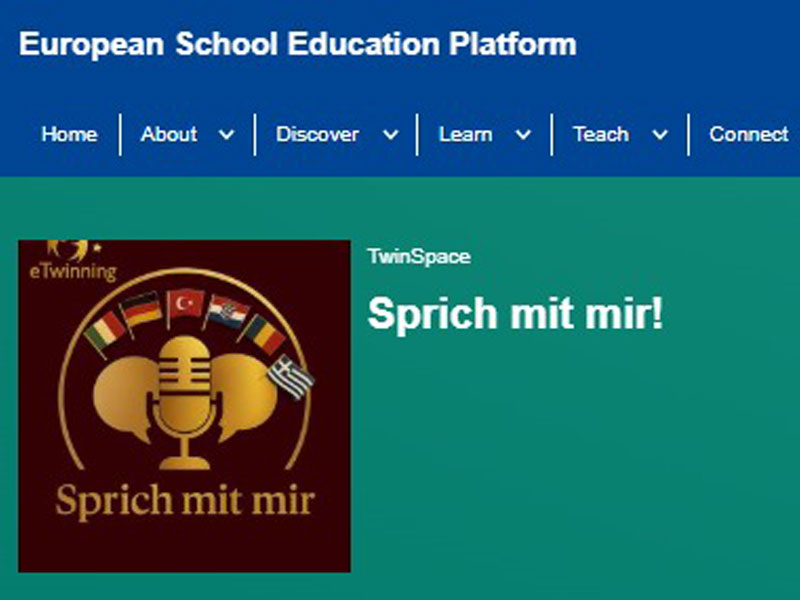Click the Sprich mit mir project logo image

click(x=185, y=406)
